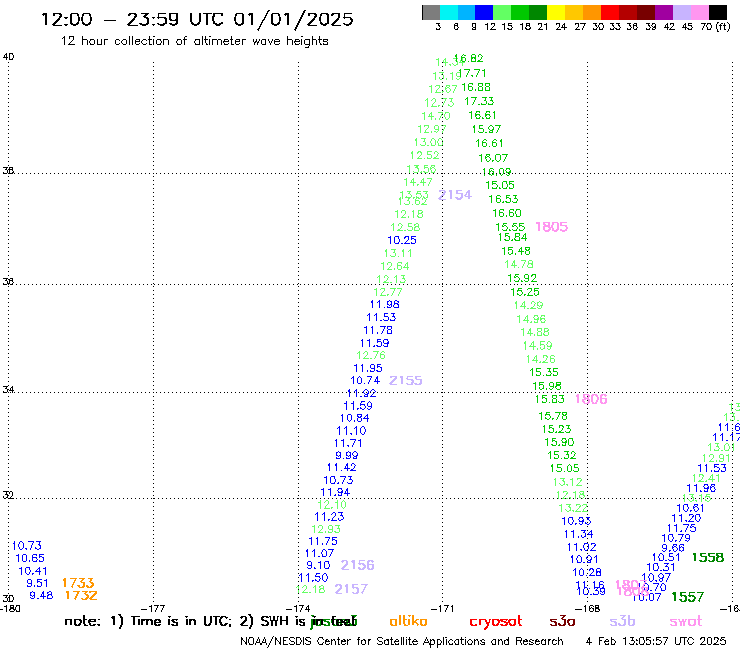Select the red 'cryosat' legend label

(496, 621)
